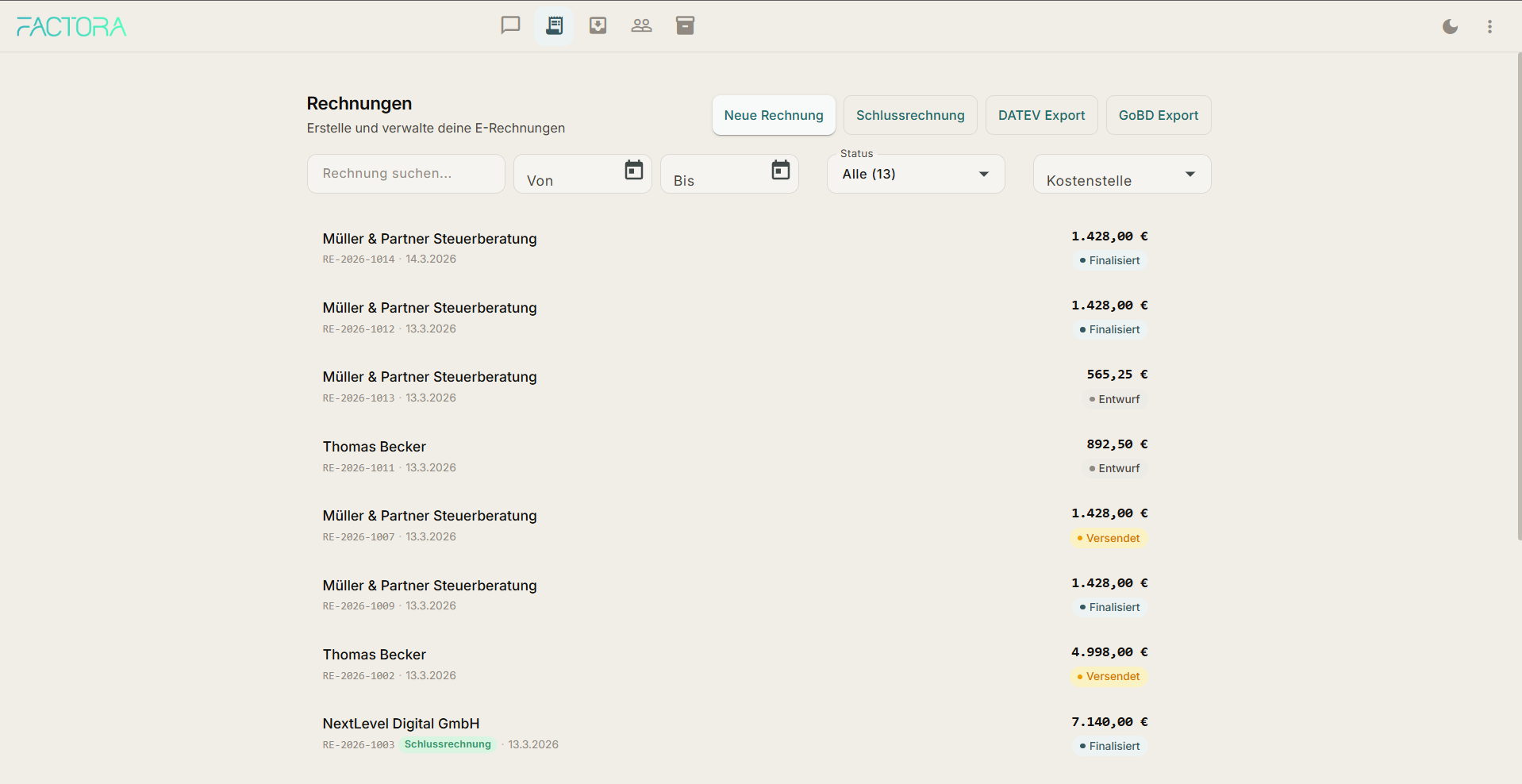
Task: Start the GoBD Export
Action: tap(1158, 115)
